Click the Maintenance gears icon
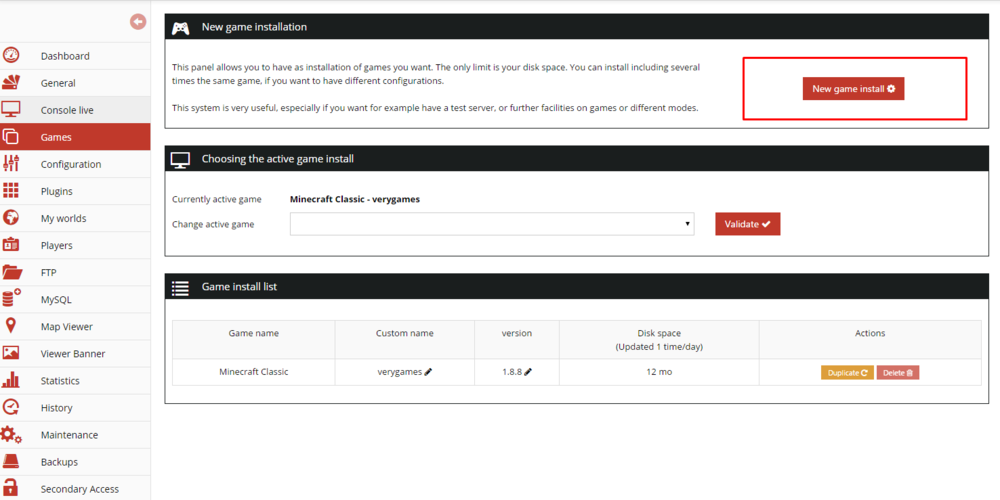This screenshot has height=500, width=1000. (11, 435)
